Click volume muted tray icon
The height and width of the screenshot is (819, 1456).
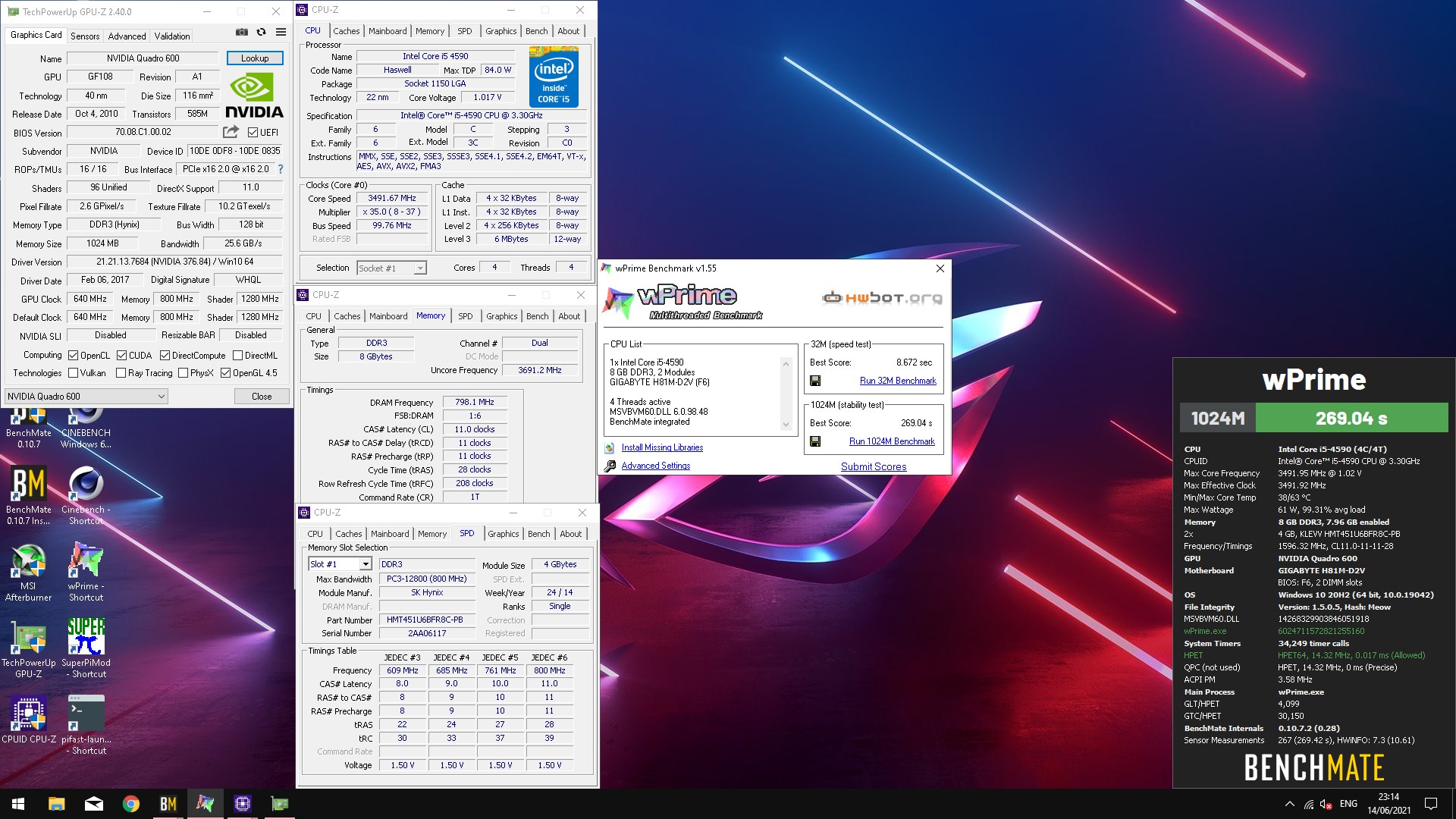click(x=1326, y=804)
